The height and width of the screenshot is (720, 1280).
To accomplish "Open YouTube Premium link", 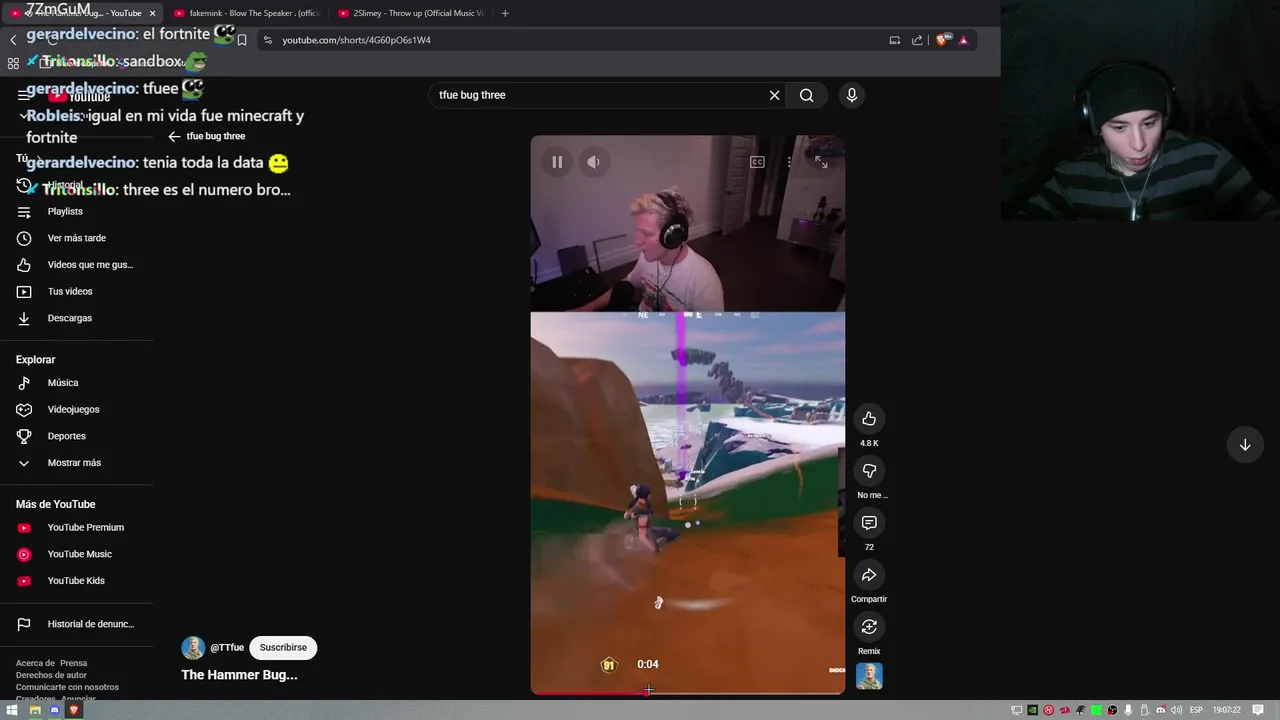I will click(77, 528).
